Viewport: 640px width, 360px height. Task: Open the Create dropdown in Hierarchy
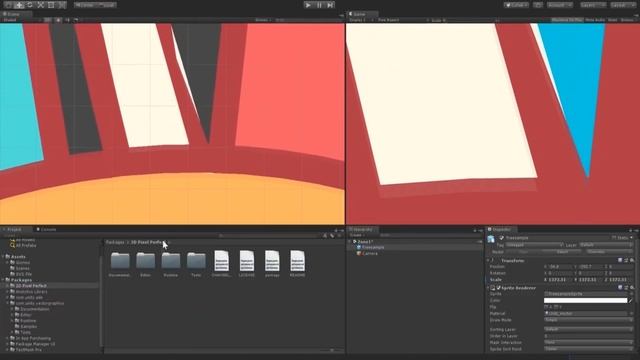pos(357,236)
